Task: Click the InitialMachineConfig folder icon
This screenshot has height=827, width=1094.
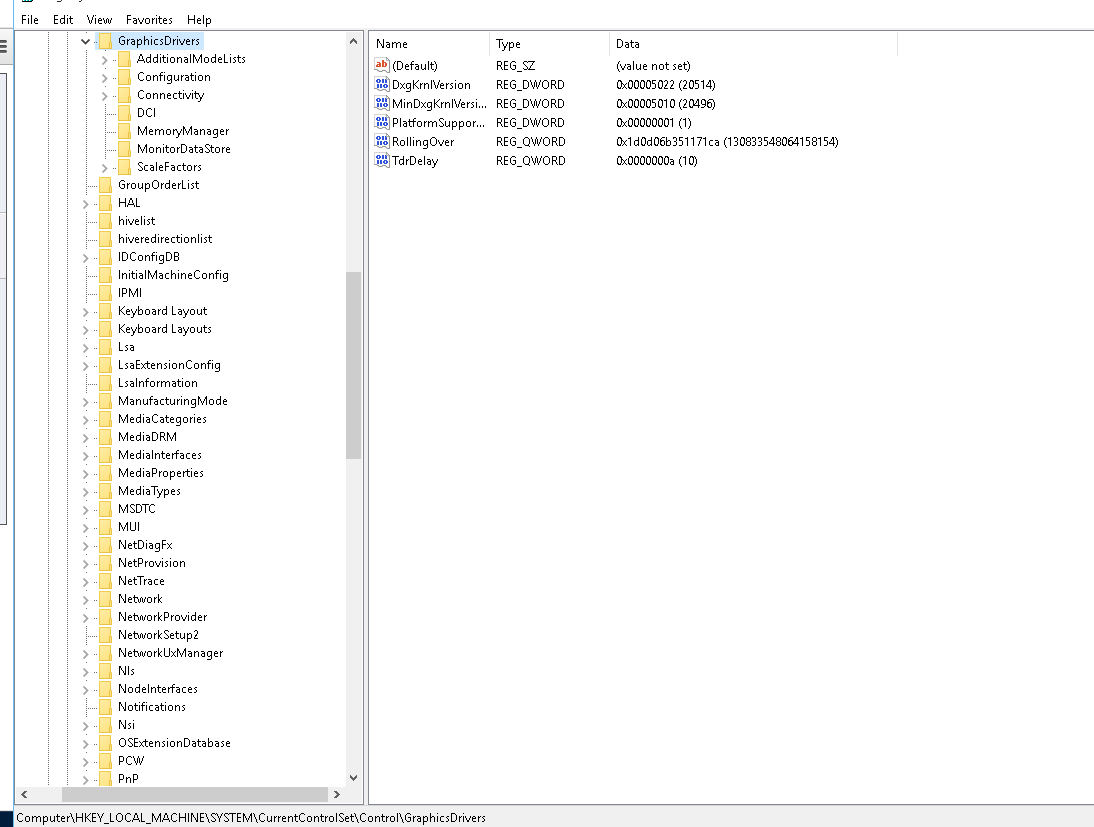Action: pyautogui.click(x=105, y=275)
